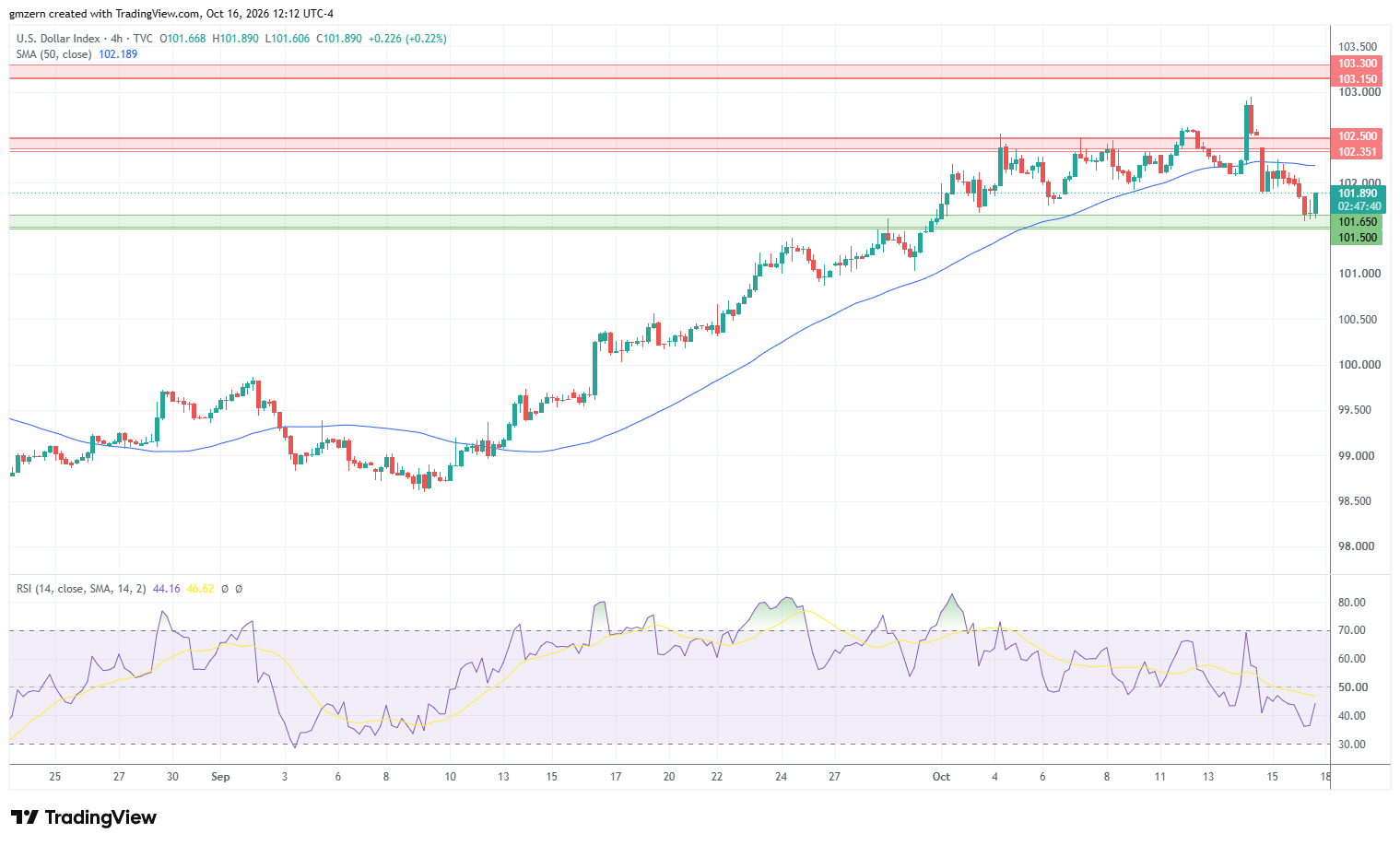The height and width of the screenshot is (845, 1400).
Task: Click the 25 date label on the time axis
Action: (x=54, y=777)
